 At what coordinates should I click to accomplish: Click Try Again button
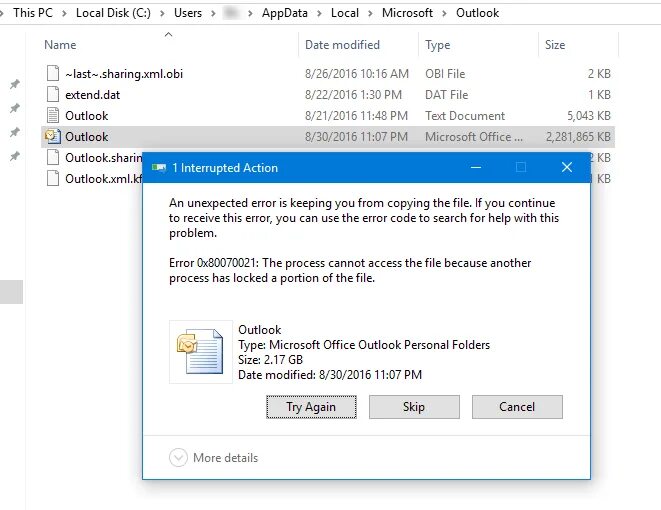point(311,407)
